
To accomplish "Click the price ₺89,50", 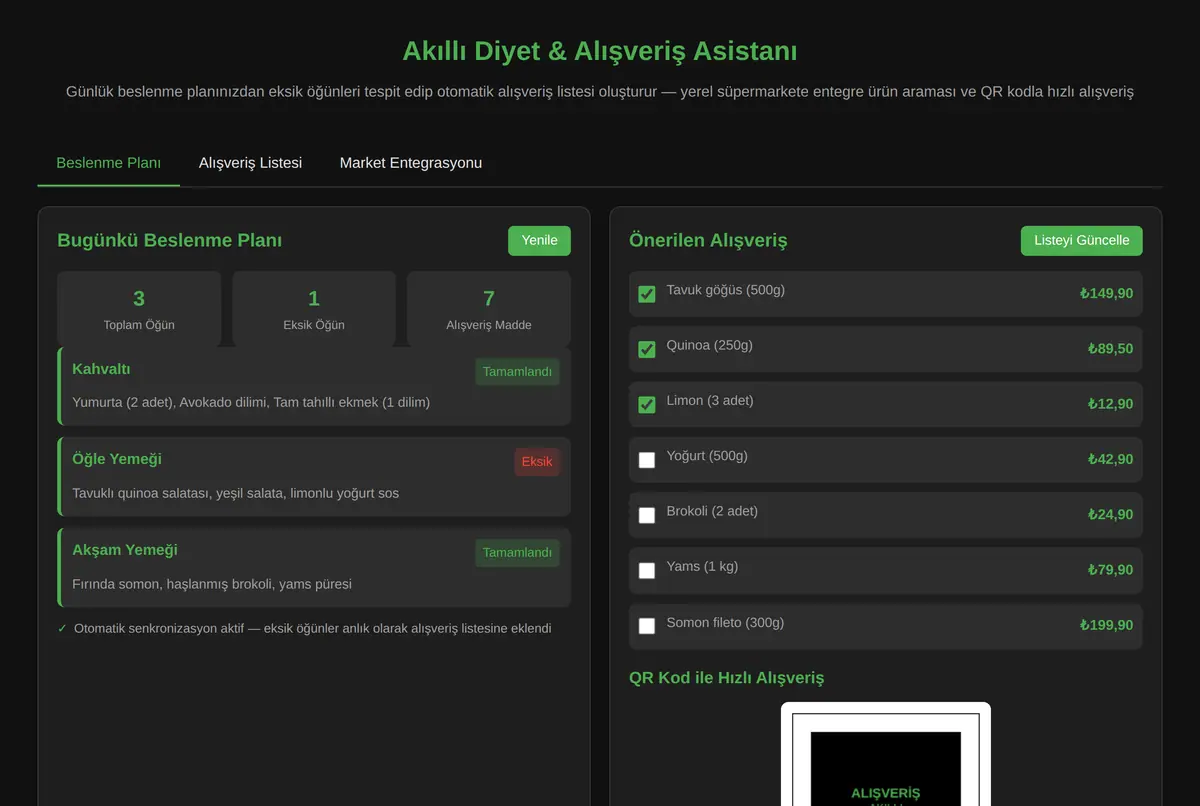I will 1110,349.
